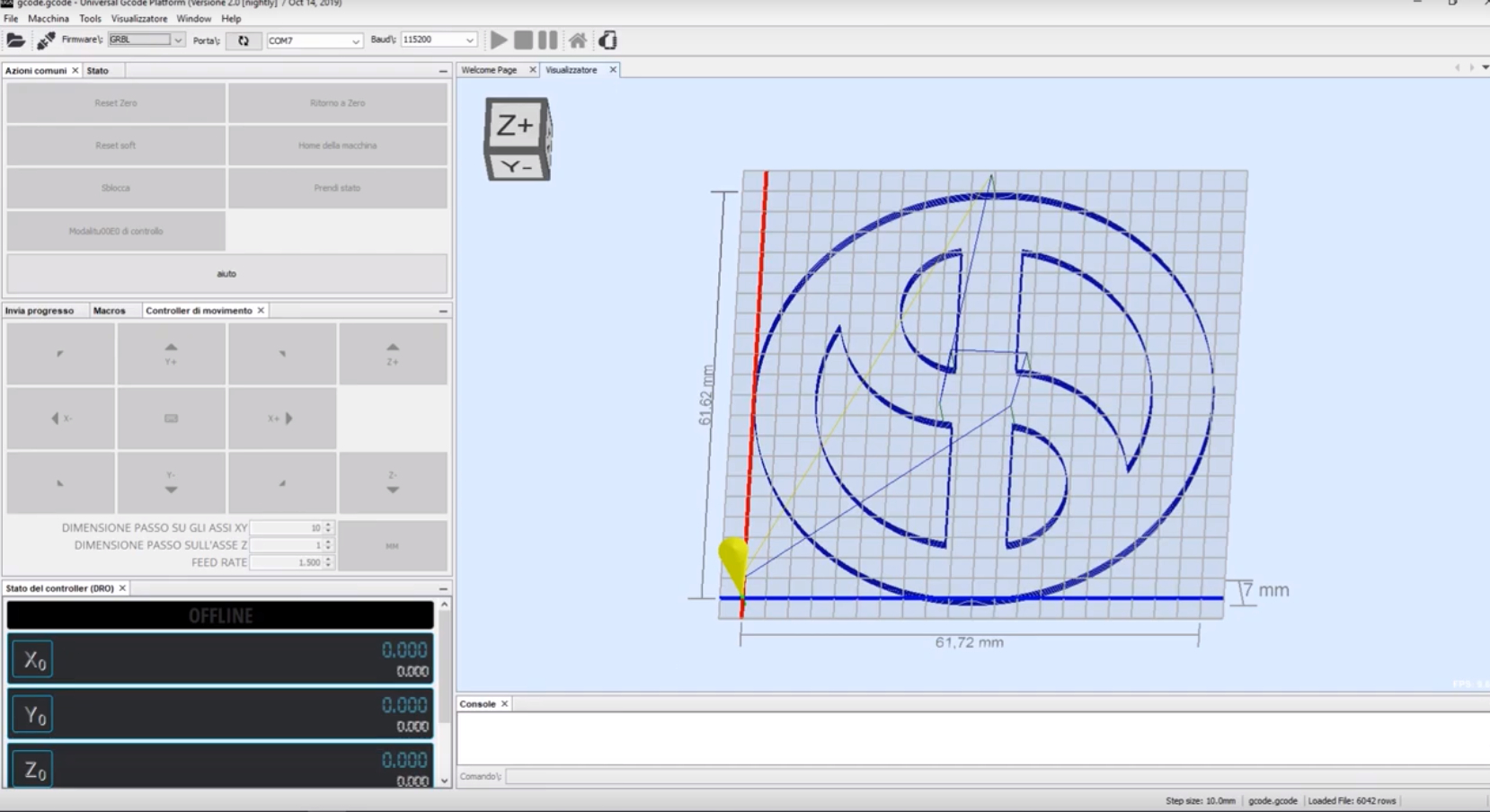This screenshot has width=1490, height=812.
Task: Click the Prendi stato button
Action: point(338,188)
